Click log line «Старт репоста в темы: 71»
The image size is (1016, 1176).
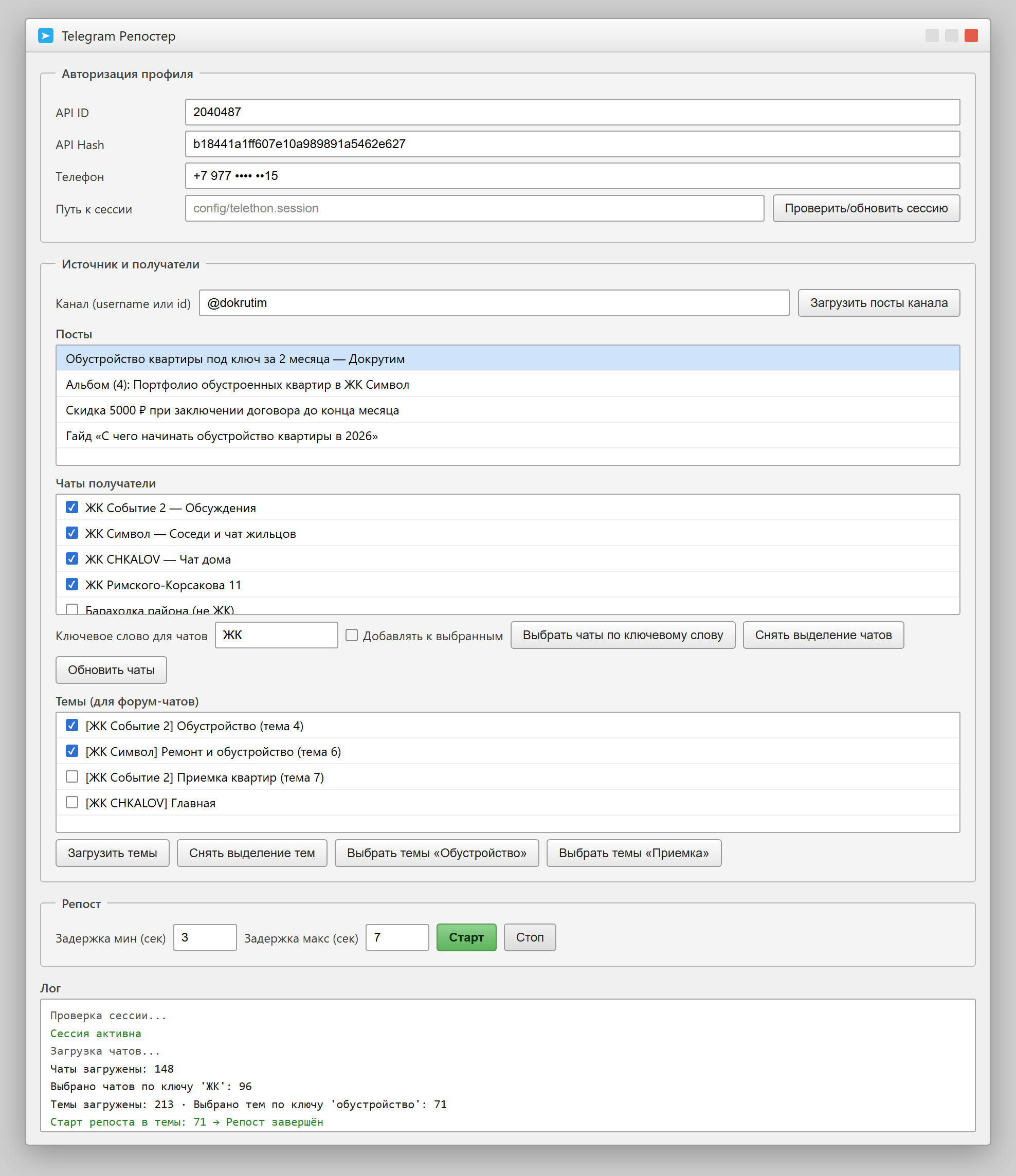(128, 1122)
